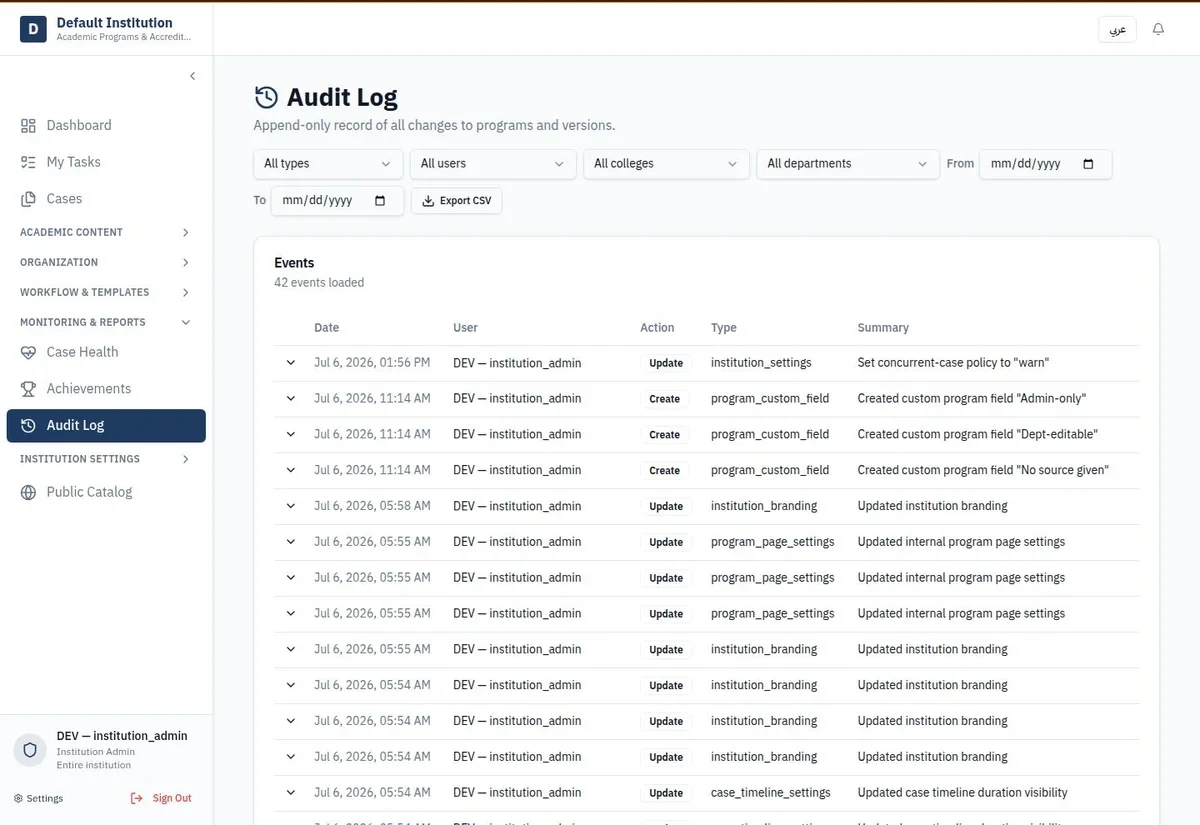Open My Tasks from the sidebar
The height and width of the screenshot is (825, 1200).
[x=106, y=162]
